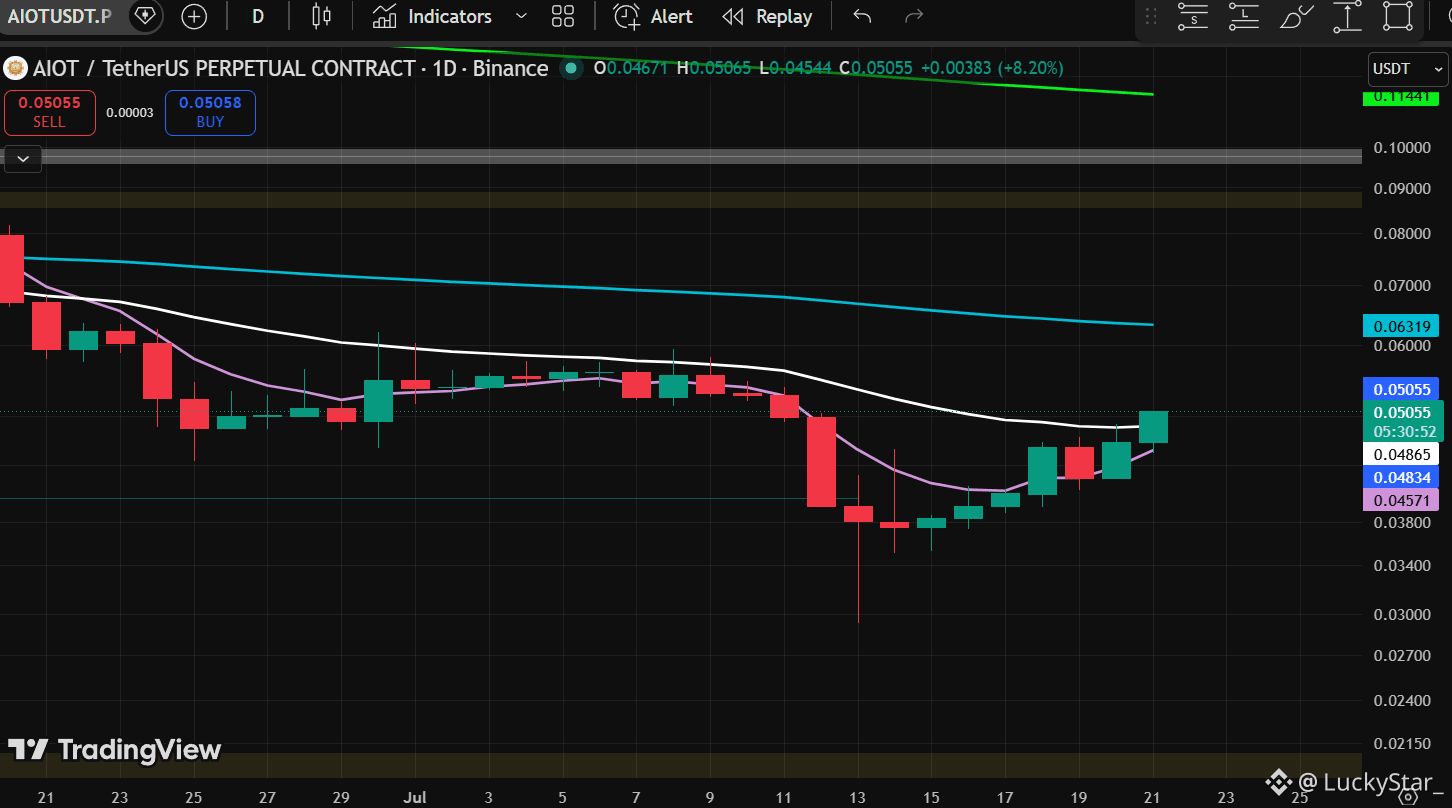Image resolution: width=1452 pixels, height=808 pixels.
Task: Open the indicator templates grid icon
Action: coord(563,16)
